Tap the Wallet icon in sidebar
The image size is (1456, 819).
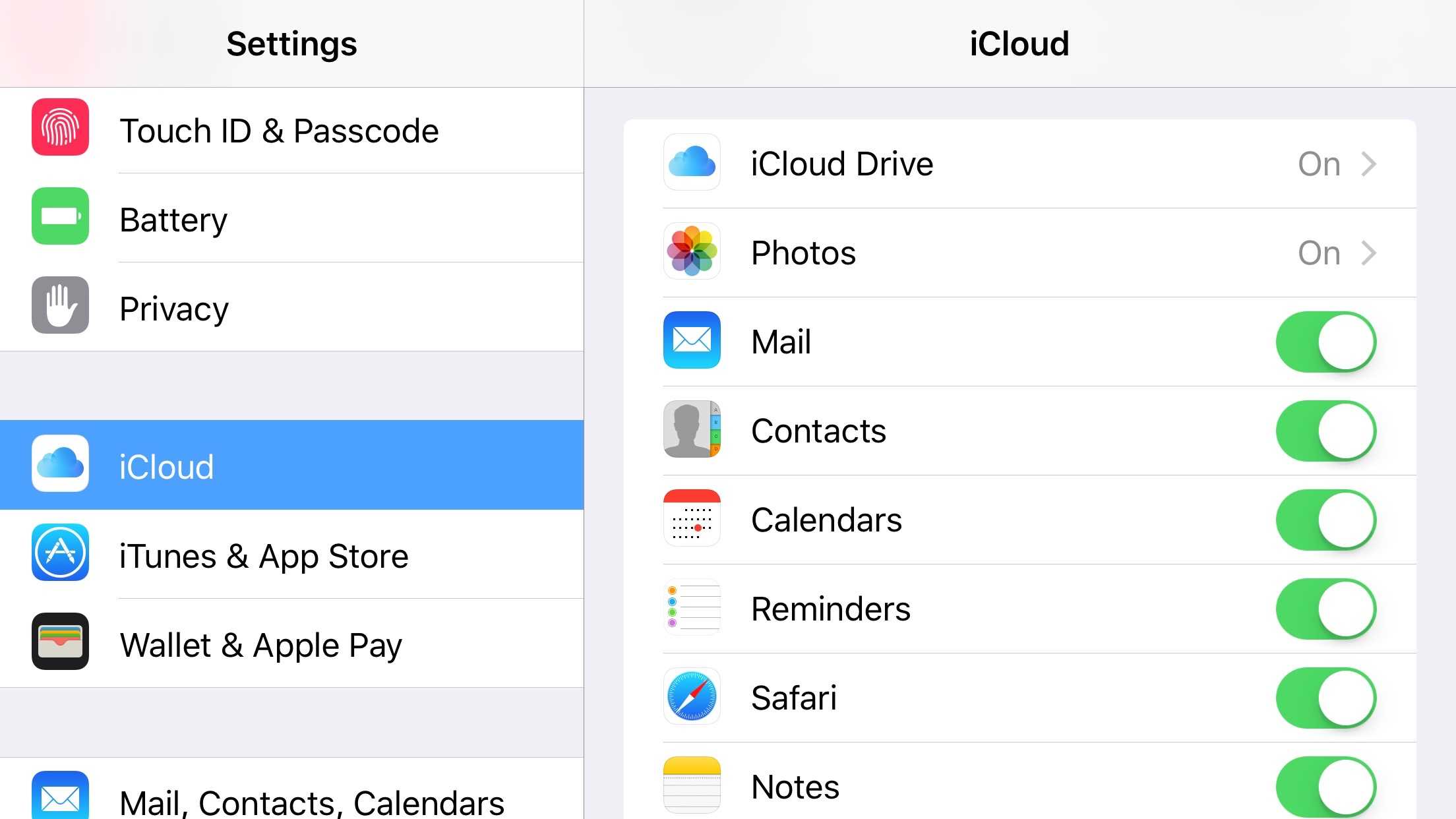(60, 642)
